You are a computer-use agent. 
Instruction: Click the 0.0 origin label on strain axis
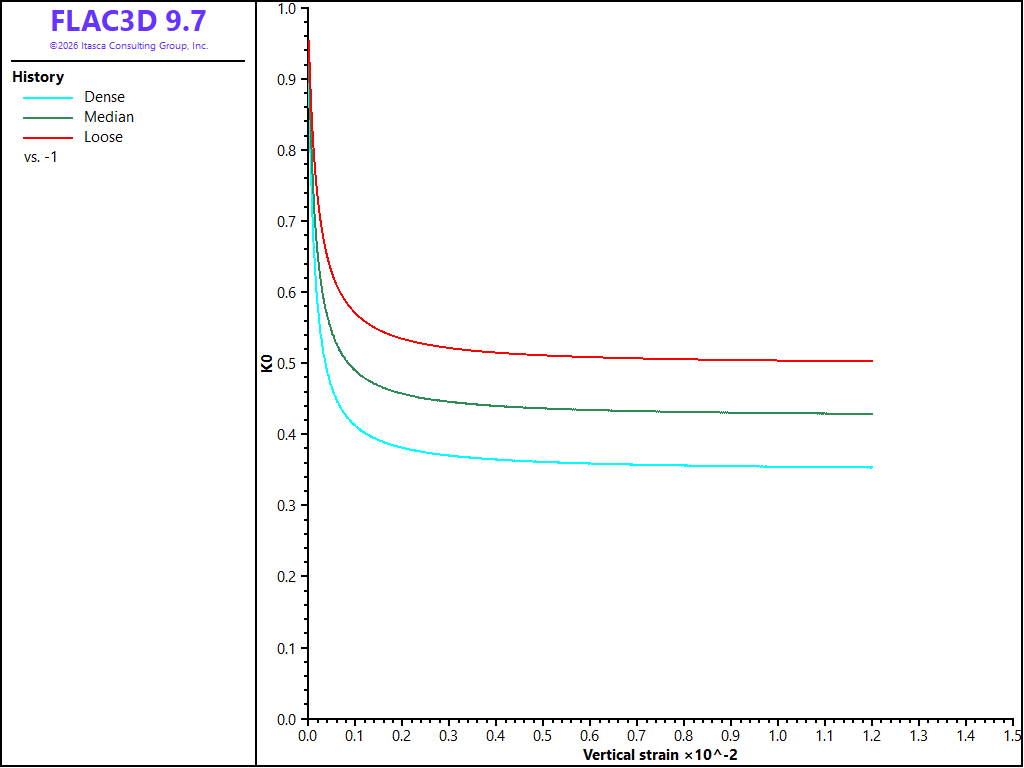pyautogui.click(x=307, y=737)
